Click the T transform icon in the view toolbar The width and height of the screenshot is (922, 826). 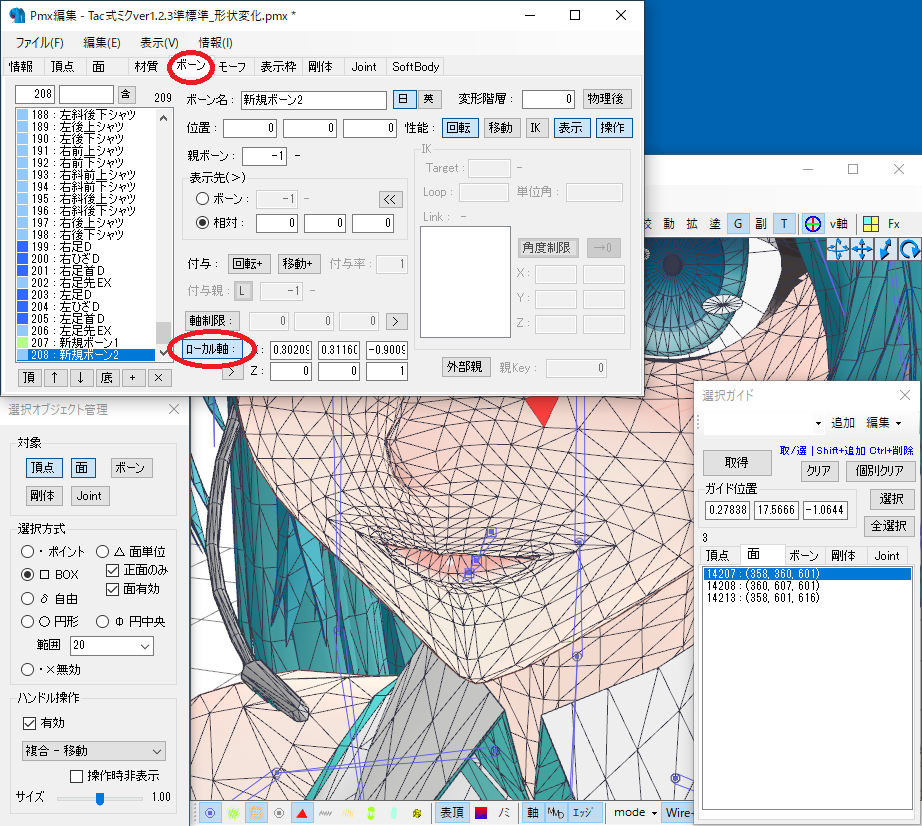point(784,224)
